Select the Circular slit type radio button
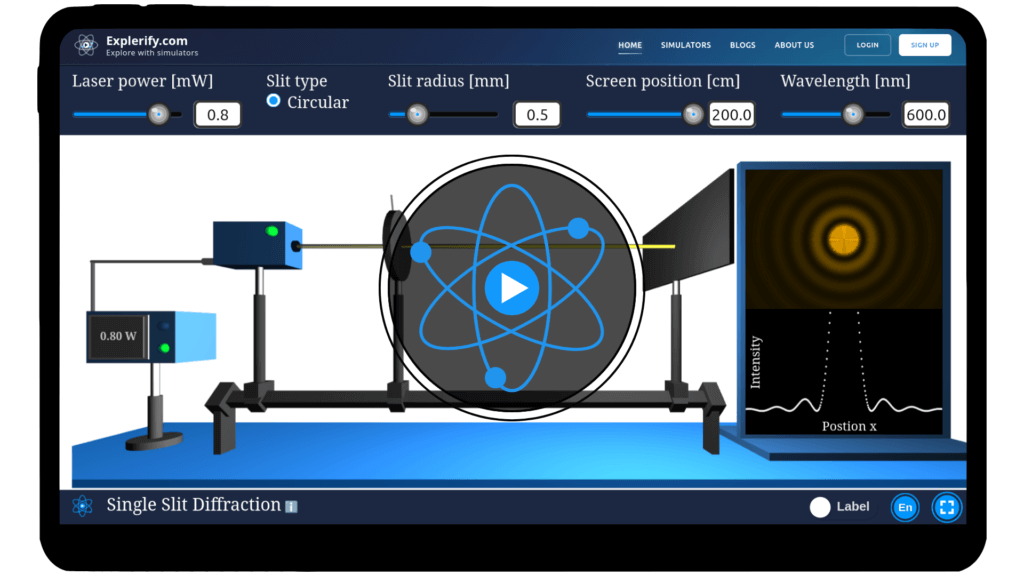This screenshot has width=1024, height=576. pyautogui.click(x=271, y=101)
